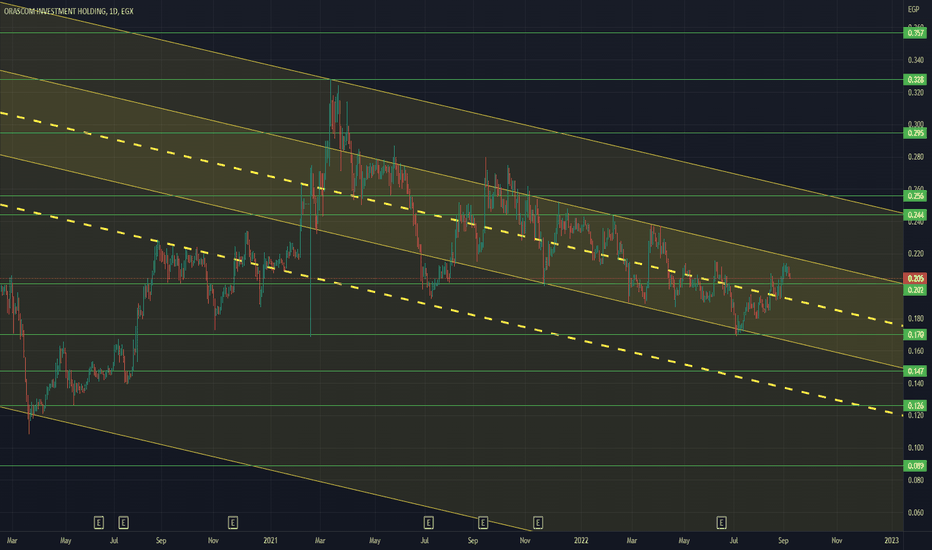932x550 pixels.
Task: Click the earnings E marker between May and Jul 2020
Action: (x=99, y=523)
